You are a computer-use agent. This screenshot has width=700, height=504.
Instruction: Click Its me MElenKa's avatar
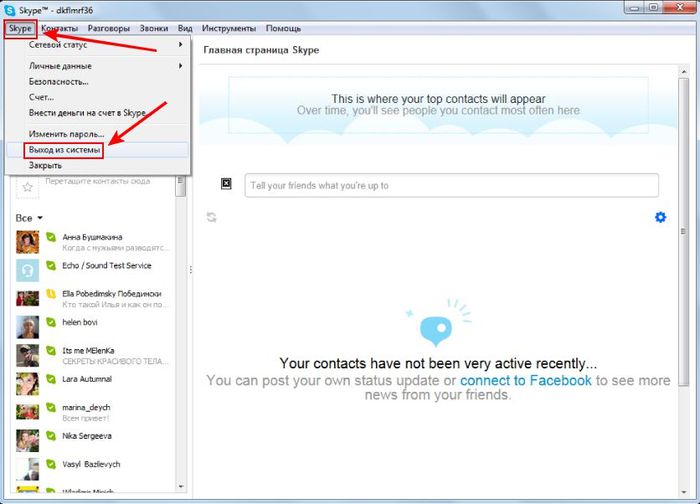[x=28, y=356]
